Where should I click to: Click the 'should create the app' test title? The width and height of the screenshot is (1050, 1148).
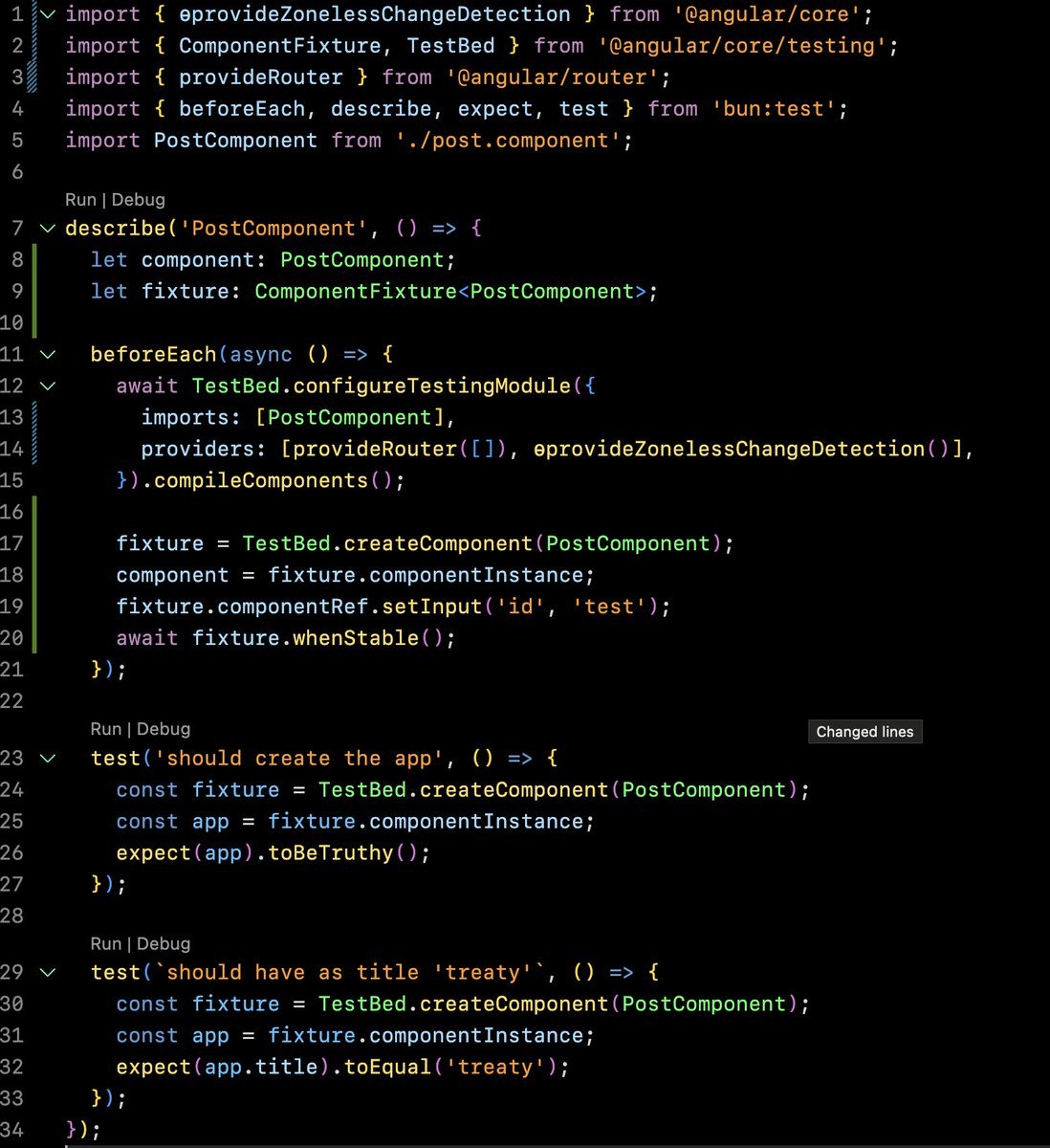click(x=299, y=759)
